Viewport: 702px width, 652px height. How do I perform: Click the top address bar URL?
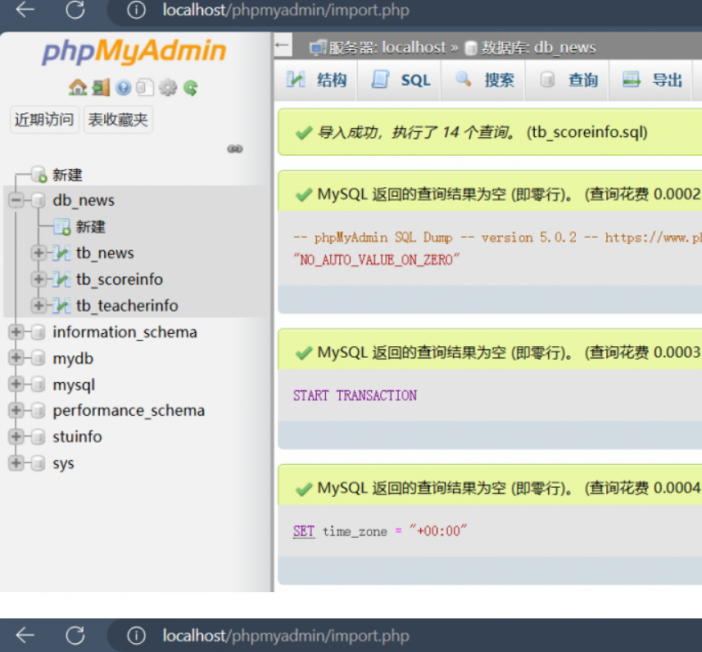click(286, 10)
